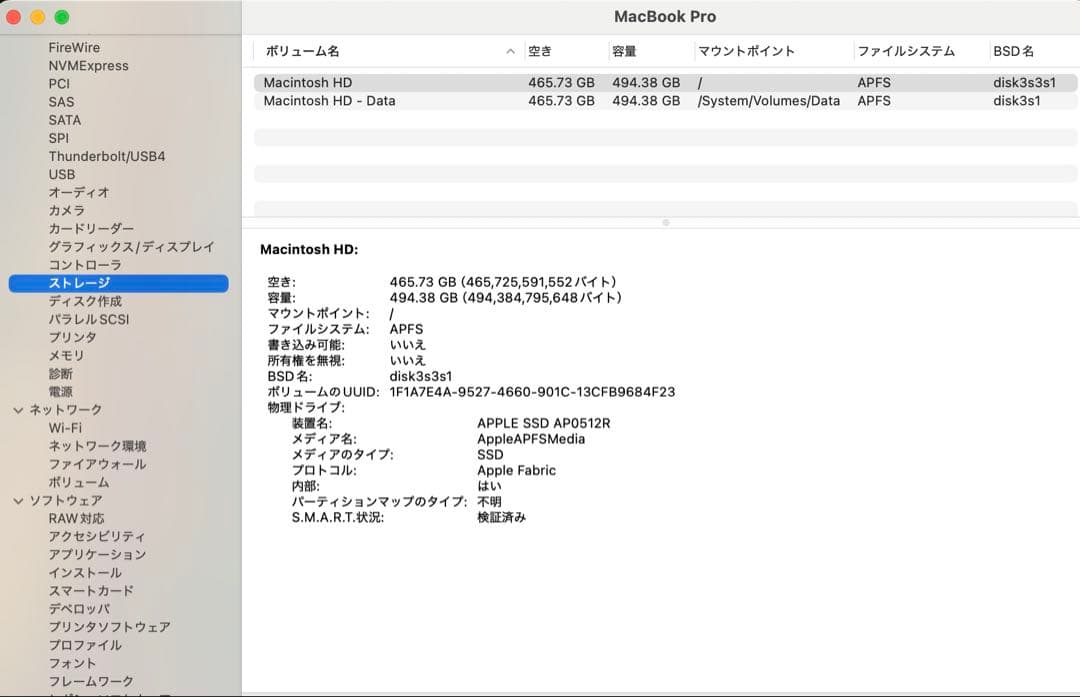
Task: Open アプリケーション in the sidebar
Action: pos(97,554)
